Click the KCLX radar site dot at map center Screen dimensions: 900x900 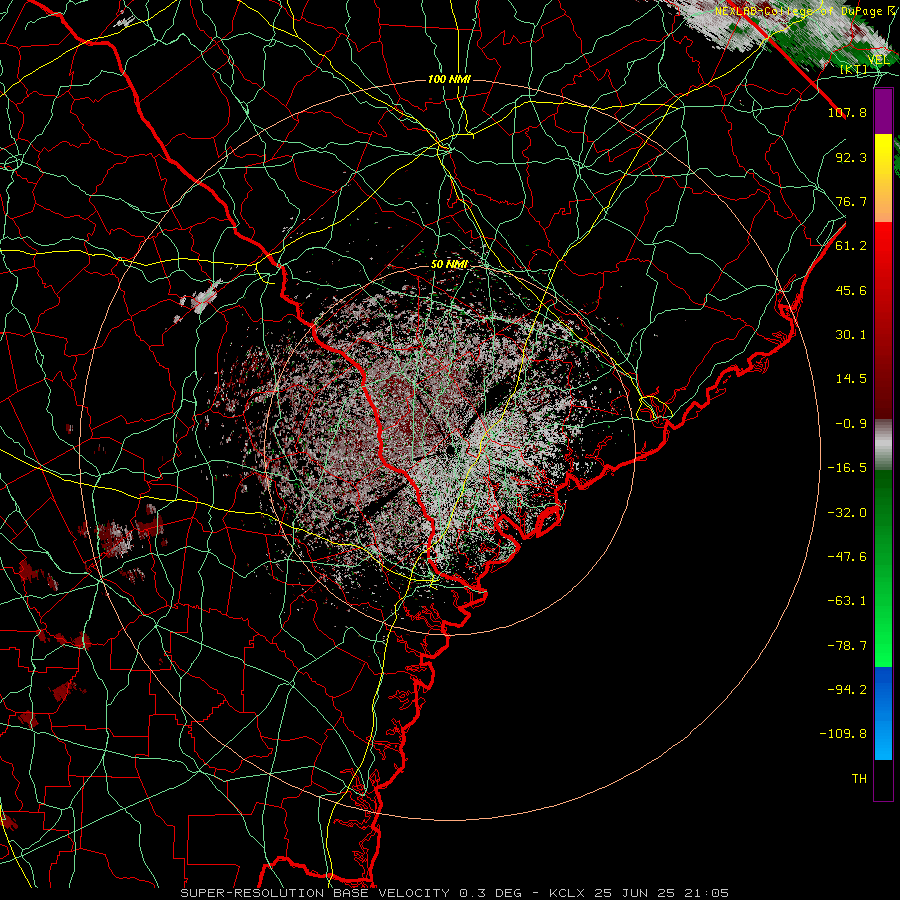[x=452, y=449]
